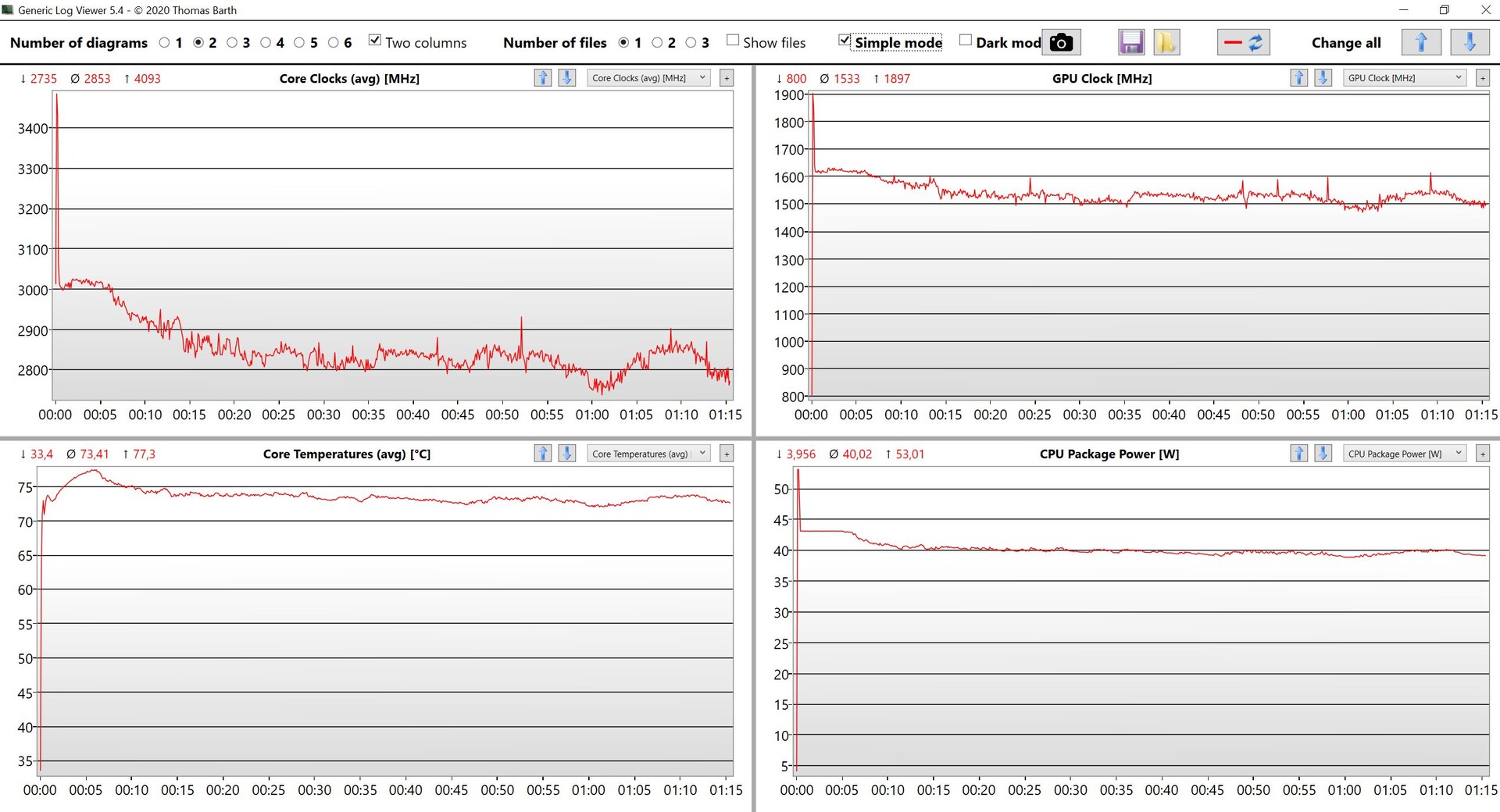The width and height of the screenshot is (1500, 812).
Task: Open the yellow folder icon
Action: (x=1166, y=42)
